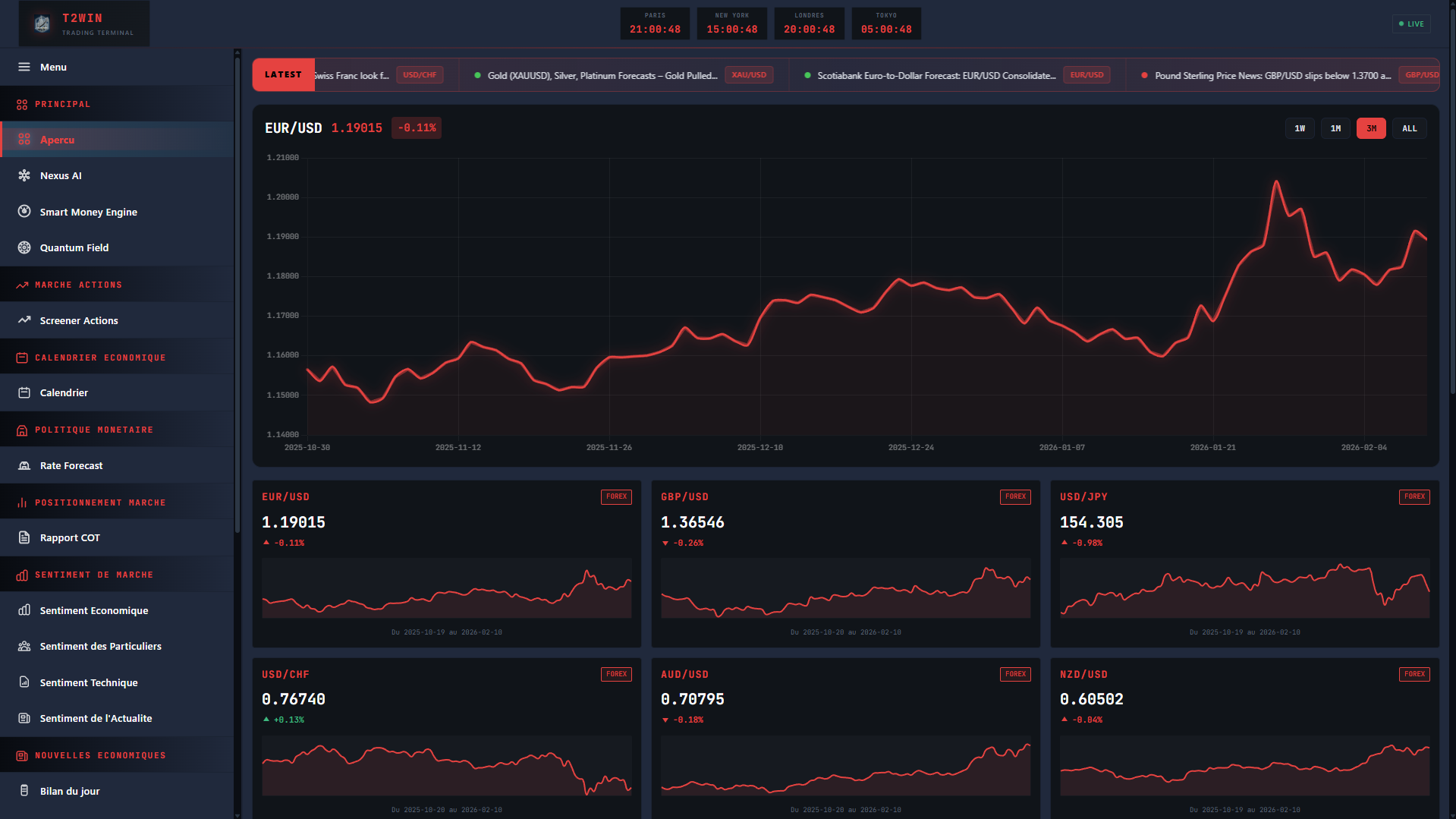Click the Rate Forecast bank icon

coord(24,465)
